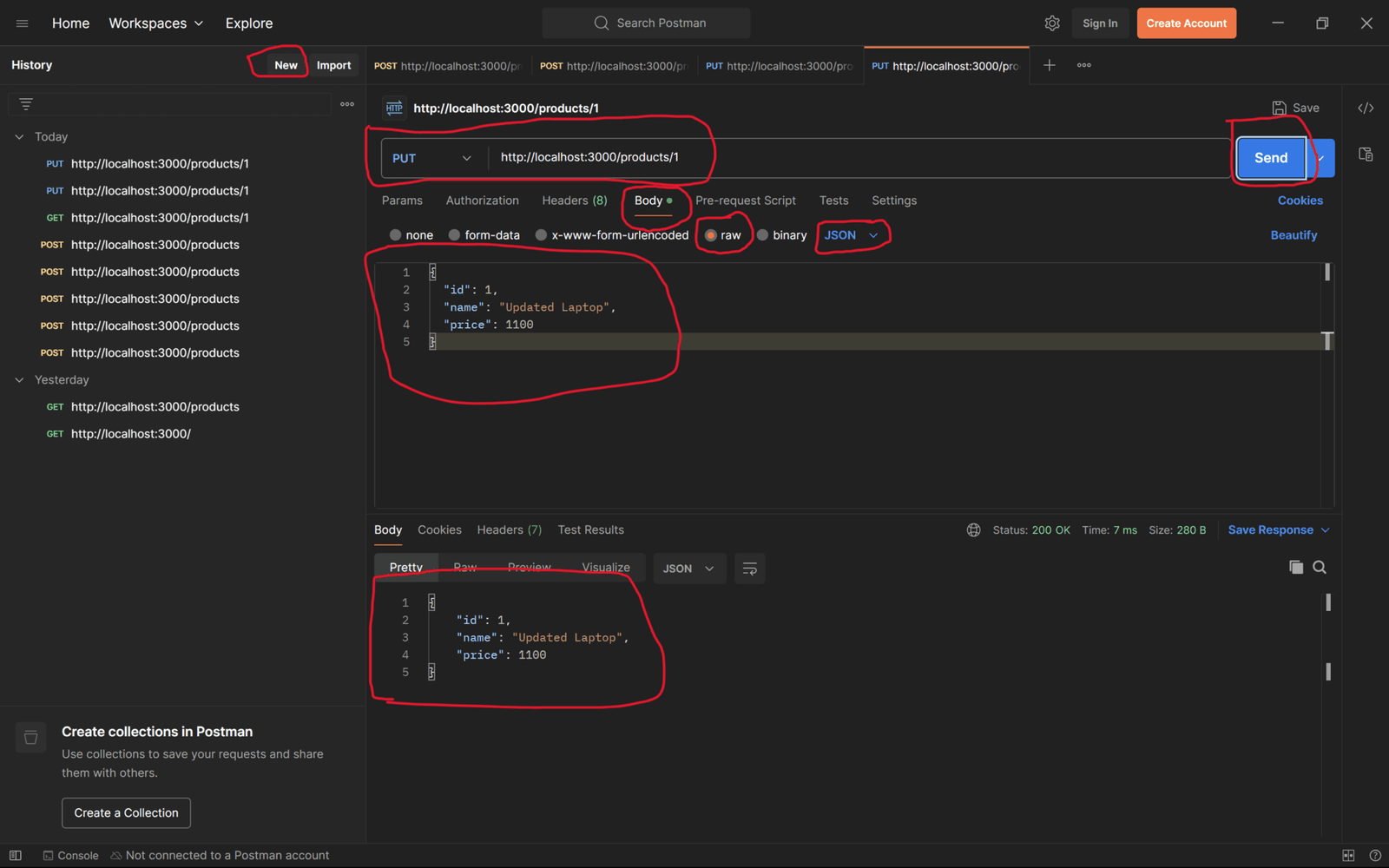Switch to the Authorization tab
Viewport: 1389px width, 868px height.
pos(482,201)
